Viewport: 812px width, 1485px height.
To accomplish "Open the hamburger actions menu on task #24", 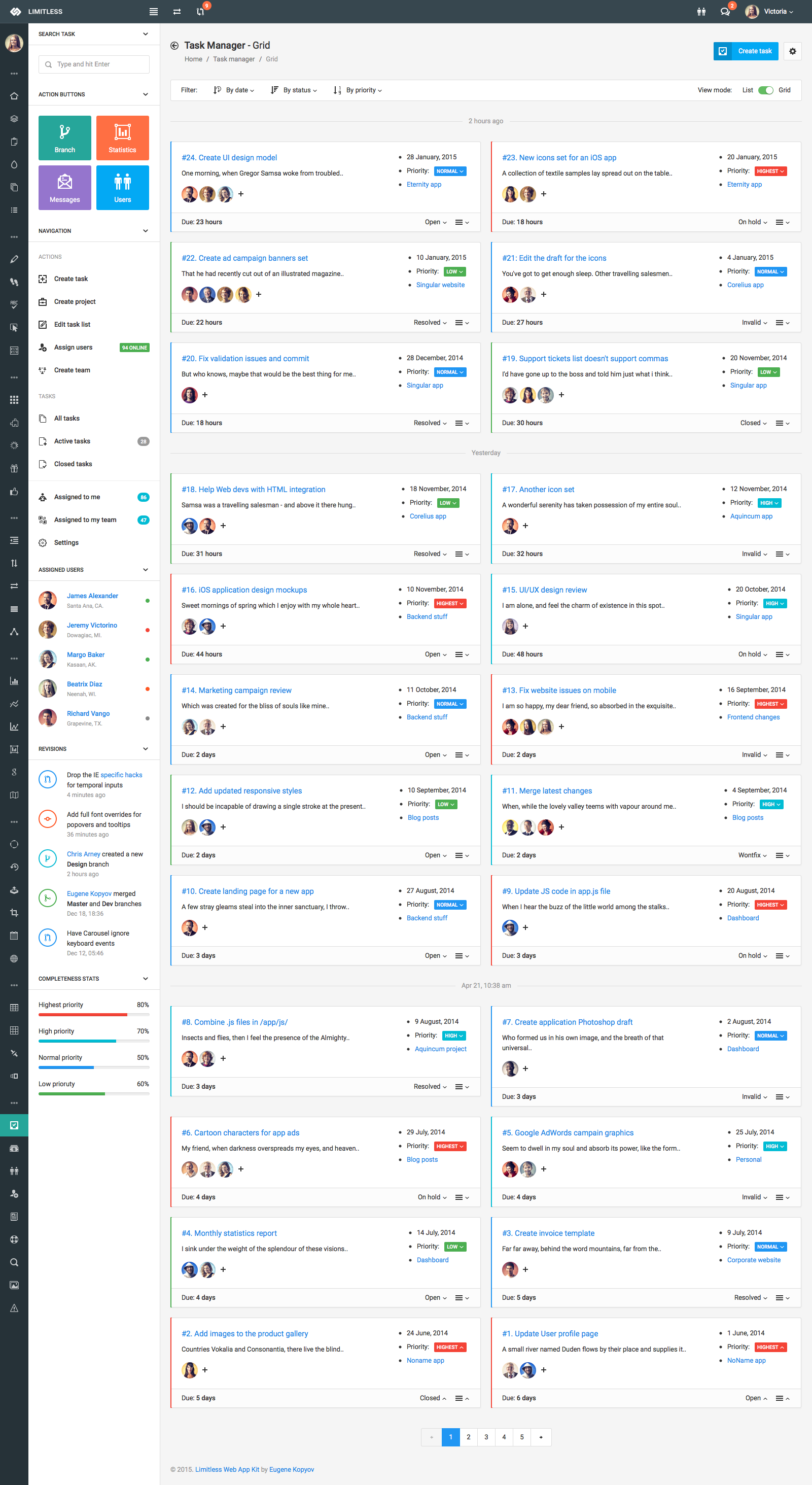I will point(462,223).
